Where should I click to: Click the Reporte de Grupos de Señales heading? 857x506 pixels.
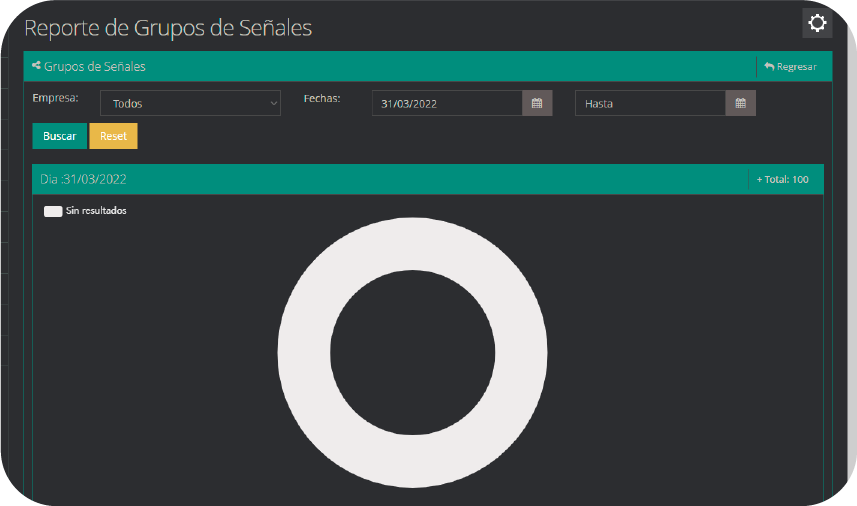point(168,28)
